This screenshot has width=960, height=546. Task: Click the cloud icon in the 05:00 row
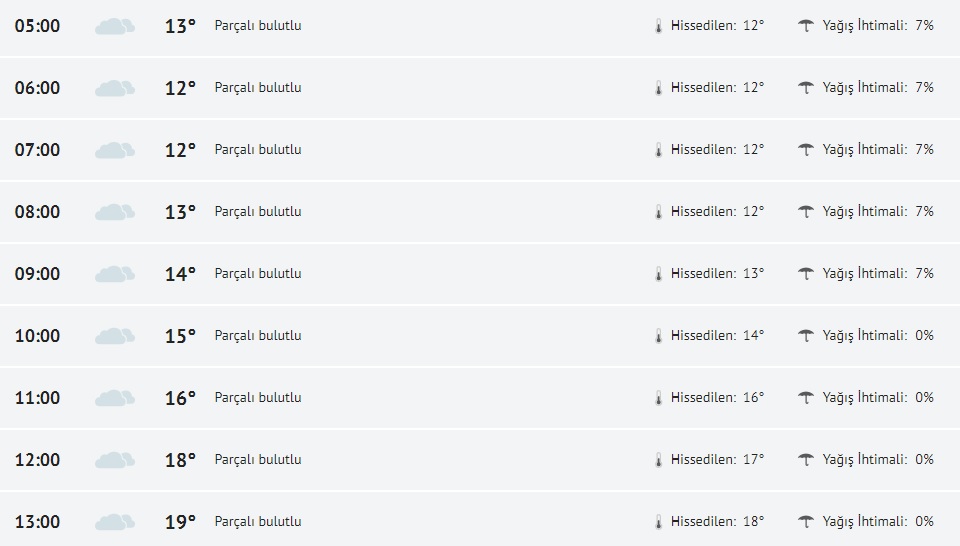(114, 26)
